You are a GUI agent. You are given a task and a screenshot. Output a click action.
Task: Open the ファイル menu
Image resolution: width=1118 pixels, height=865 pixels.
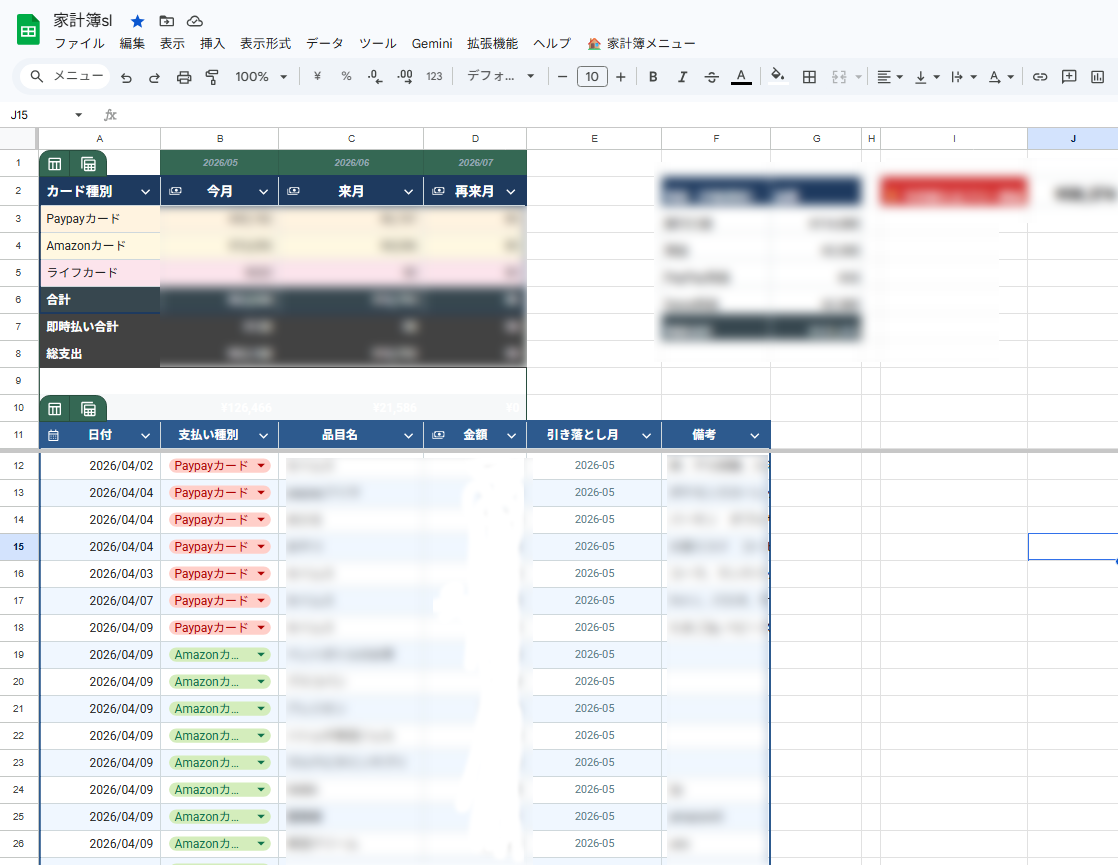(x=80, y=43)
